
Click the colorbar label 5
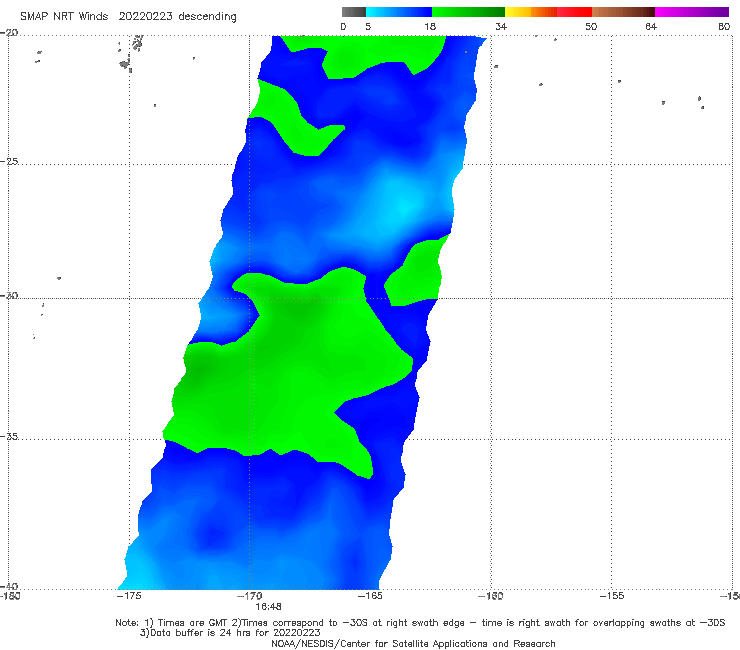coord(368,27)
